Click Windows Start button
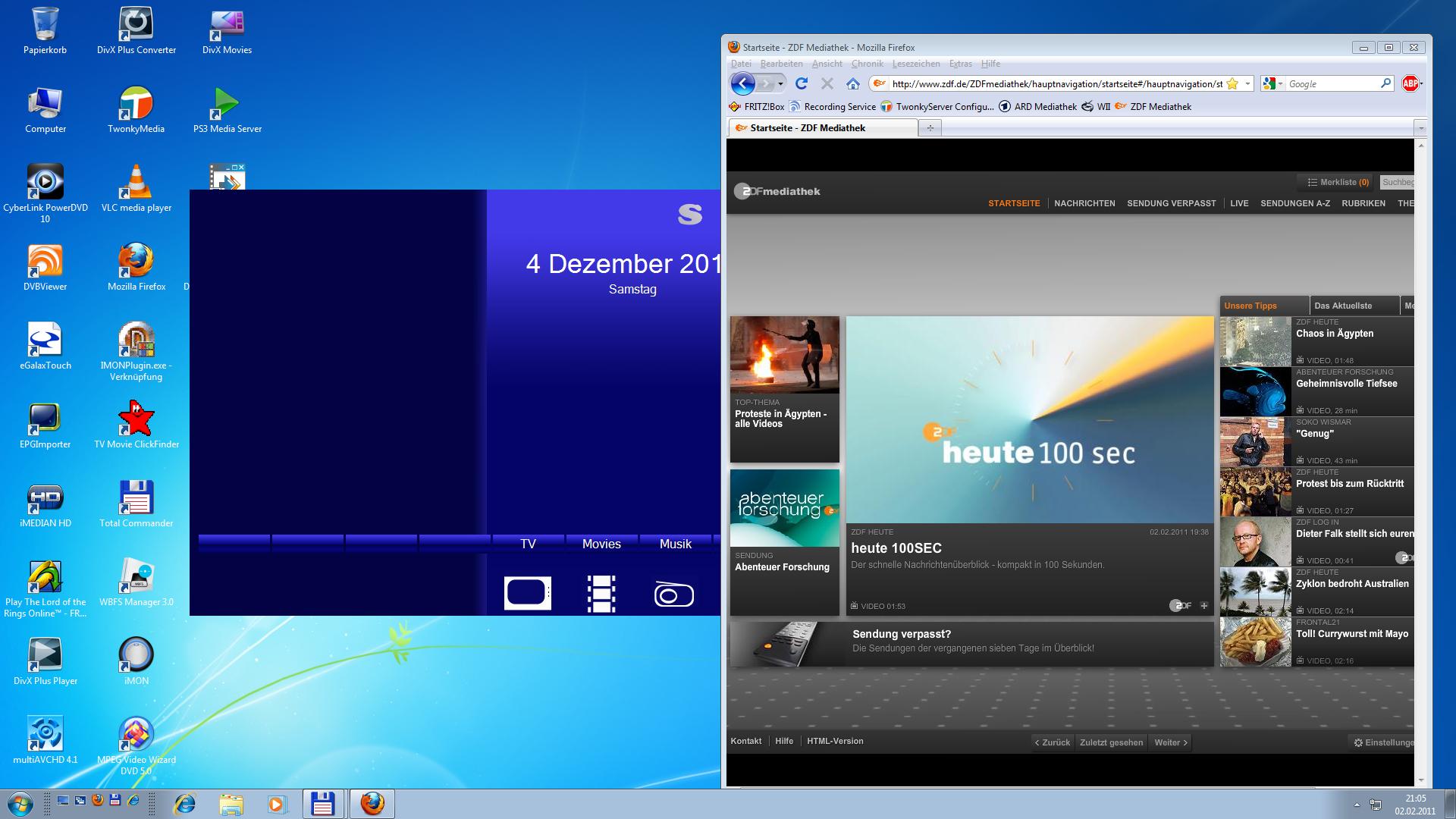 pos(20,804)
